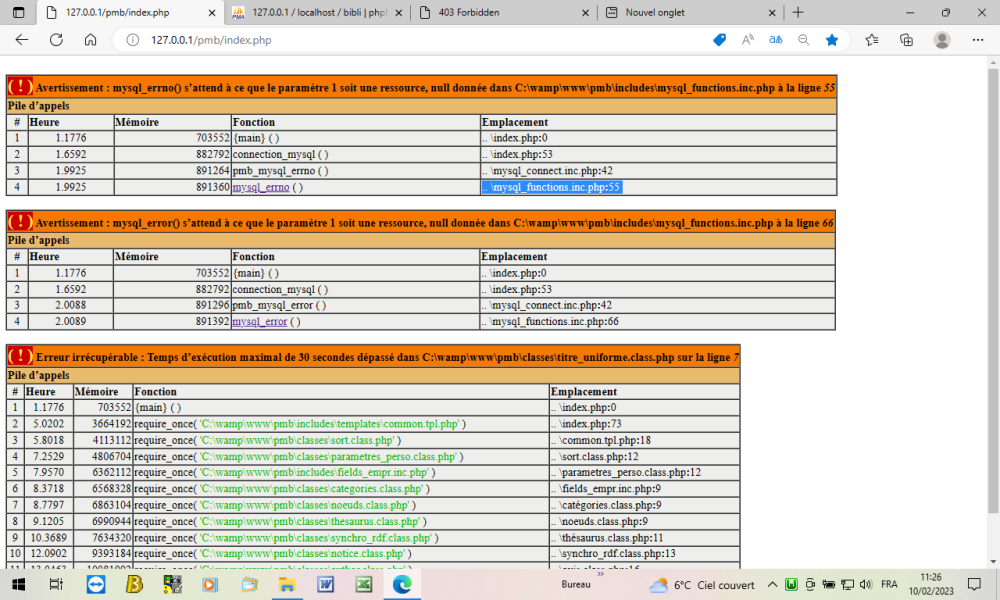1000x600 pixels.
Task: Open the shopping price tag icon
Action: 719,40
